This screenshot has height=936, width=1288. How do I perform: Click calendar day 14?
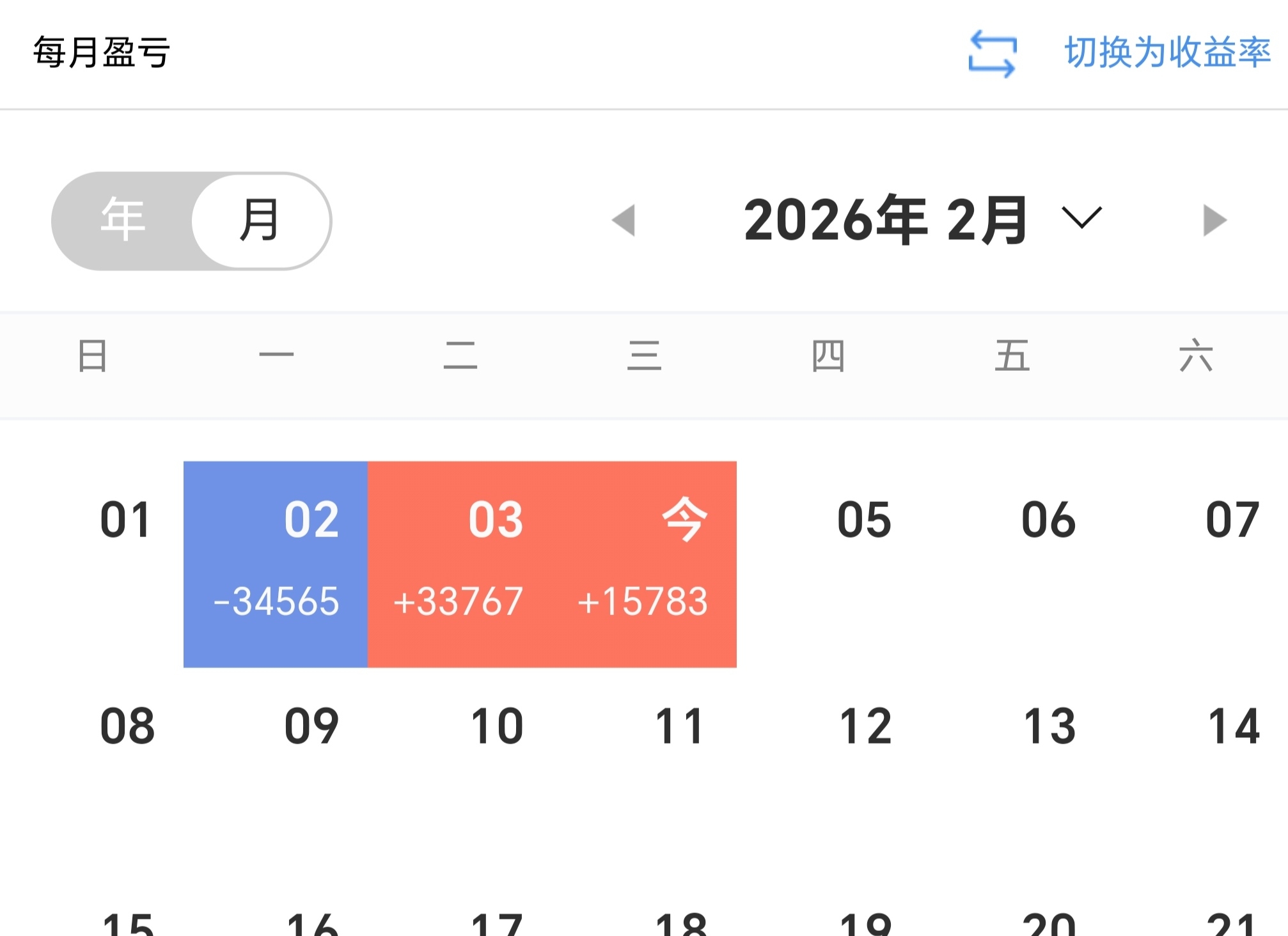click(1233, 726)
